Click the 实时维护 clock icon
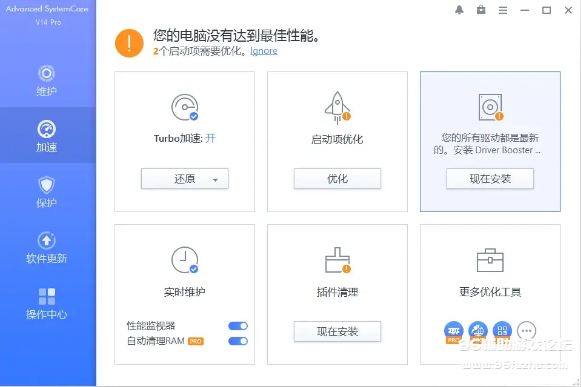This screenshot has width=581, height=387. (185, 260)
